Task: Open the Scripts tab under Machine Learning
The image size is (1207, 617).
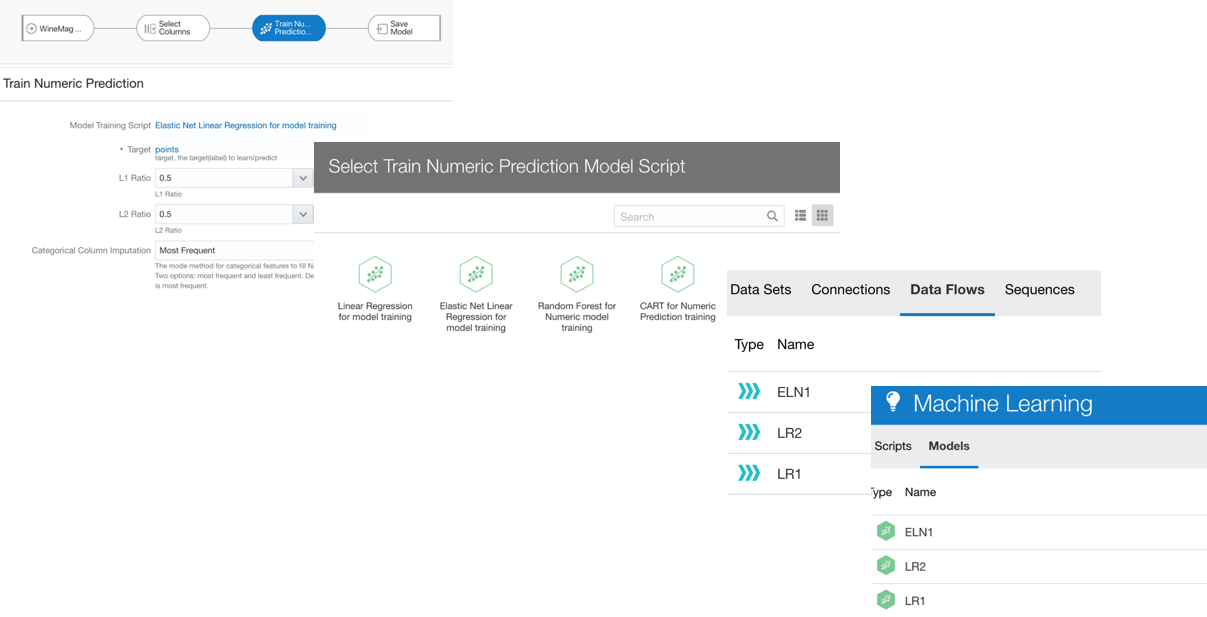Action: (x=893, y=446)
